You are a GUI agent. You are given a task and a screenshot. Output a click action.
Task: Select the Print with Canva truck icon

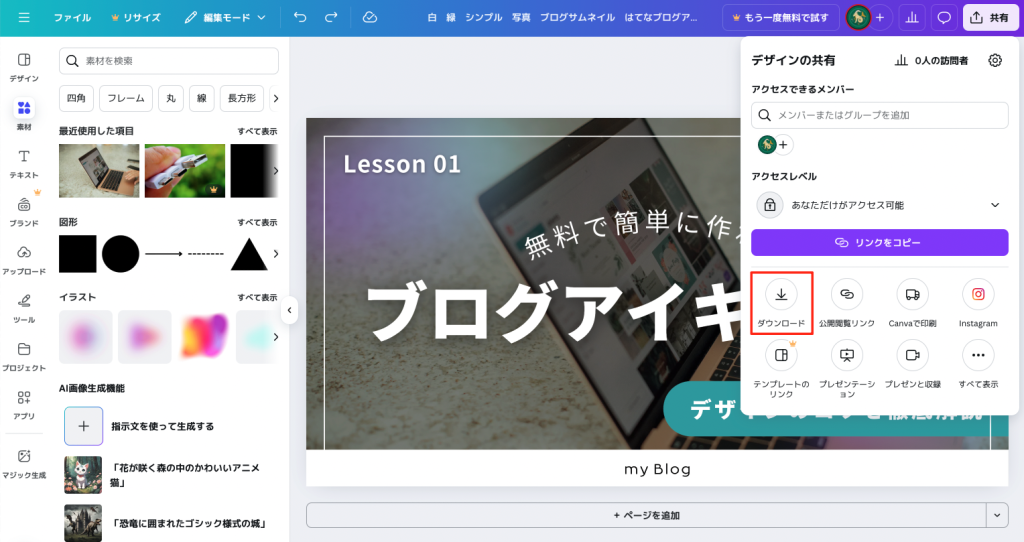pos(911,295)
